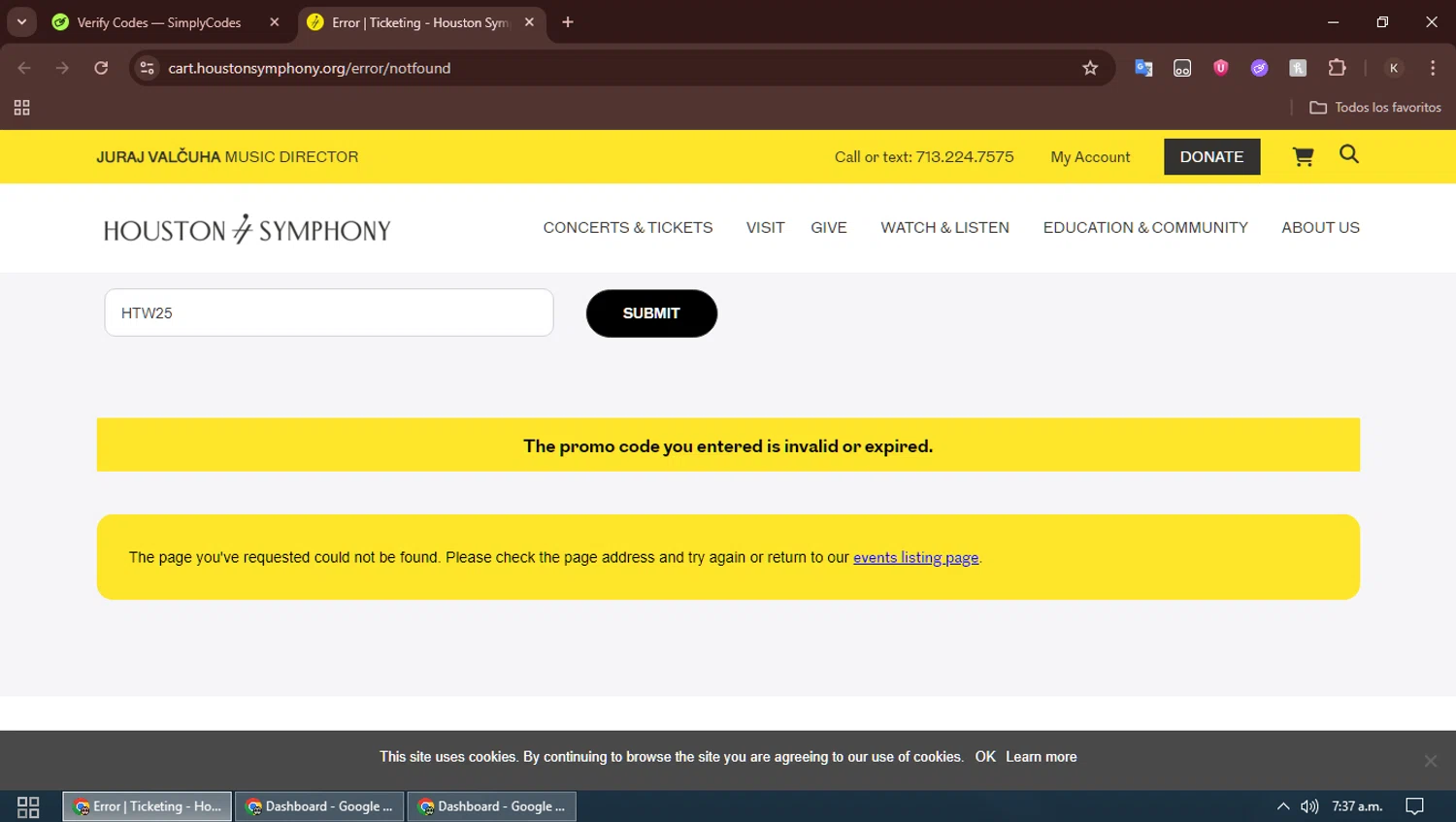The height and width of the screenshot is (822, 1456).
Task: Open the tab search dropdown
Action: pyautogui.click(x=21, y=22)
